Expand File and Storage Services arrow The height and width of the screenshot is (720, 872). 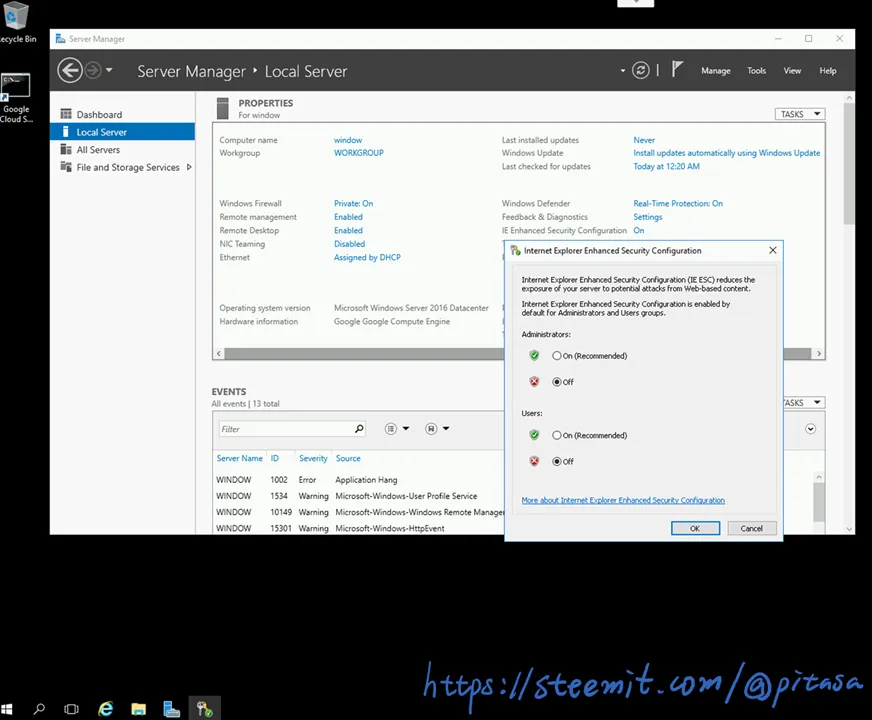tap(189, 167)
